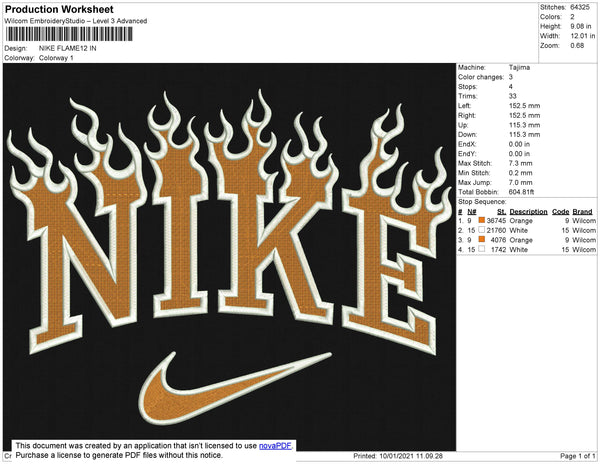Click the orange swoosh logo in the design
600x464 pixels.
(235, 388)
